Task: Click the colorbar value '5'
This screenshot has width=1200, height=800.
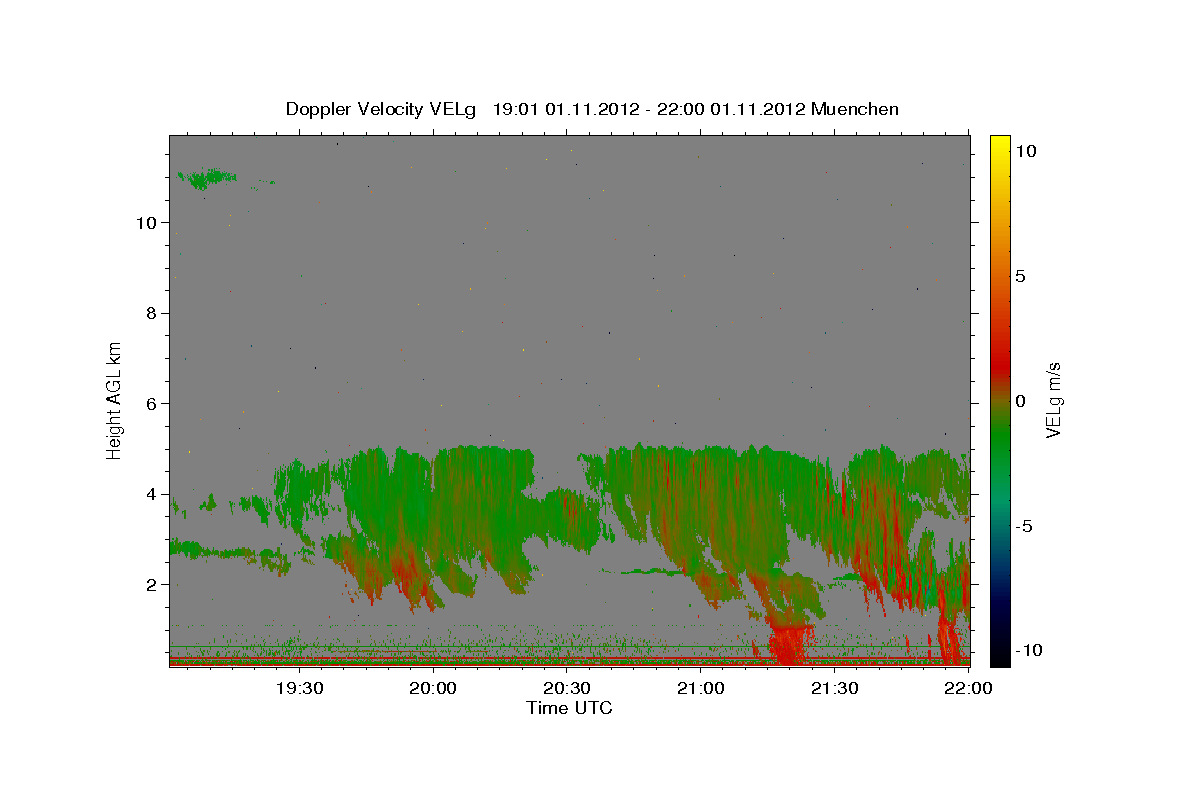Action: point(1020,276)
